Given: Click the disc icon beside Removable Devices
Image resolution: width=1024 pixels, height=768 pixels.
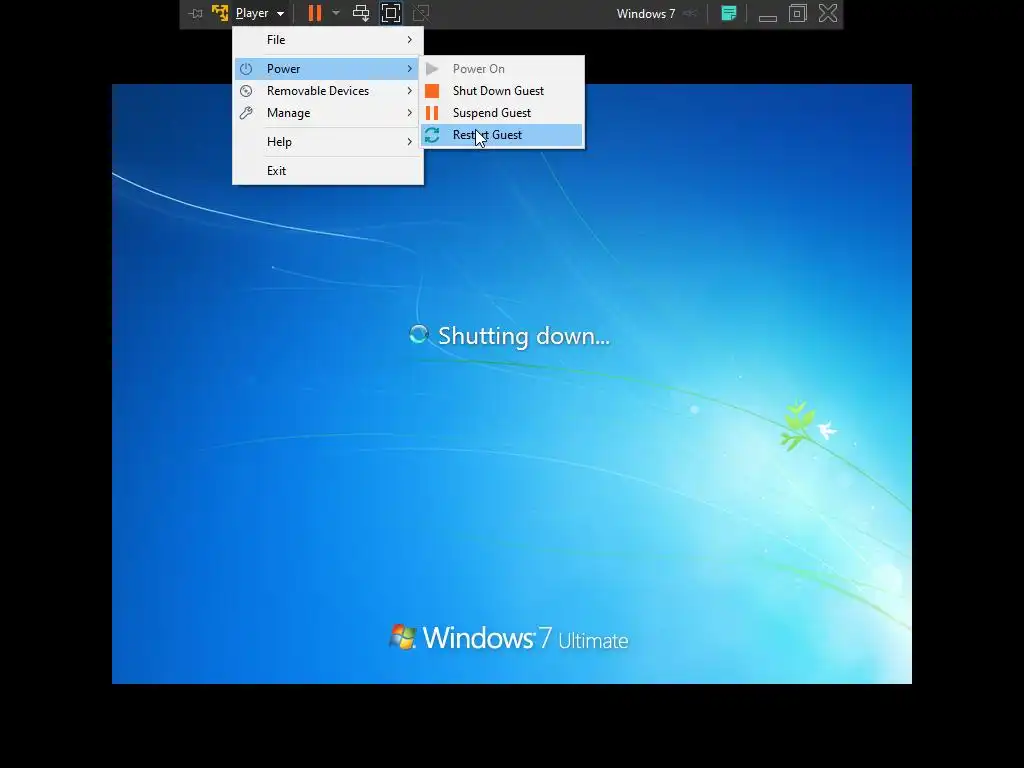Looking at the screenshot, I should point(246,91).
